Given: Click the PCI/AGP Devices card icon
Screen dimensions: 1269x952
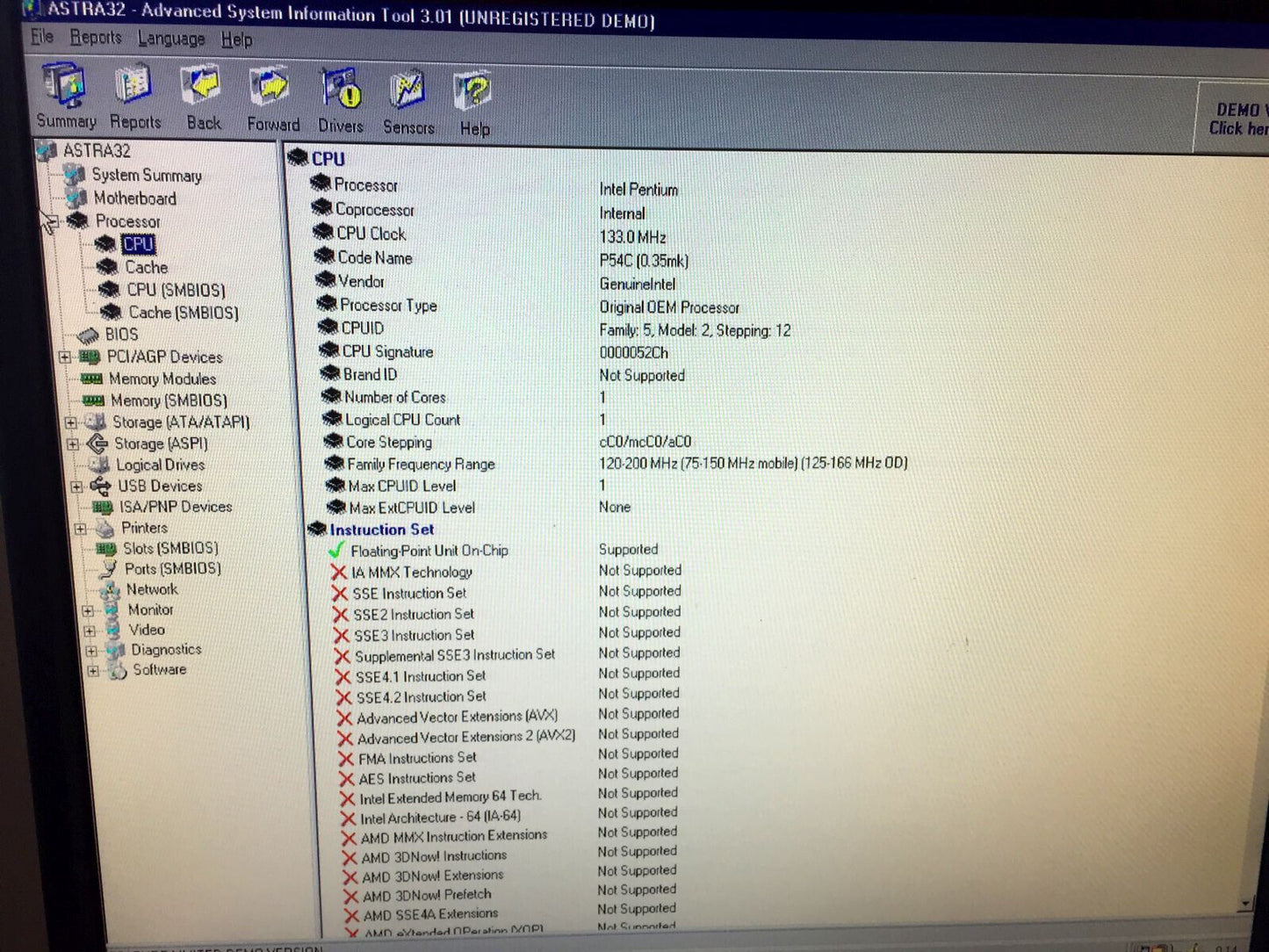Looking at the screenshot, I should click(90, 357).
